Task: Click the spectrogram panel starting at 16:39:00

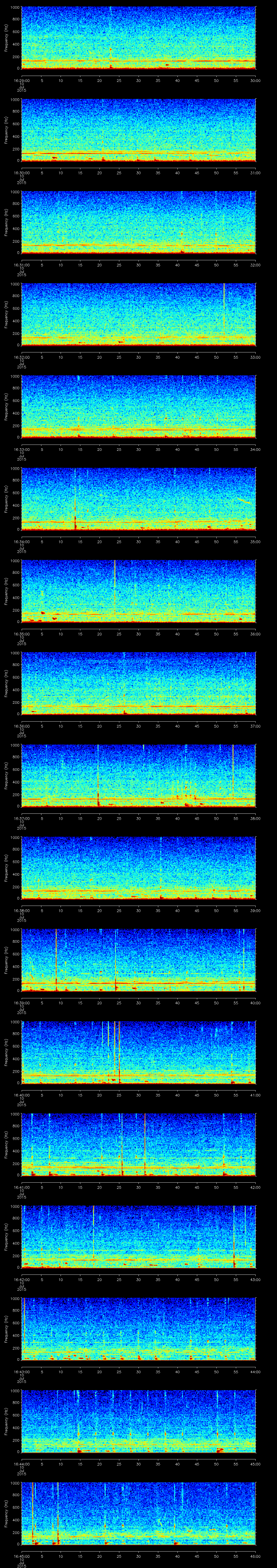Action: [x=138, y=960]
